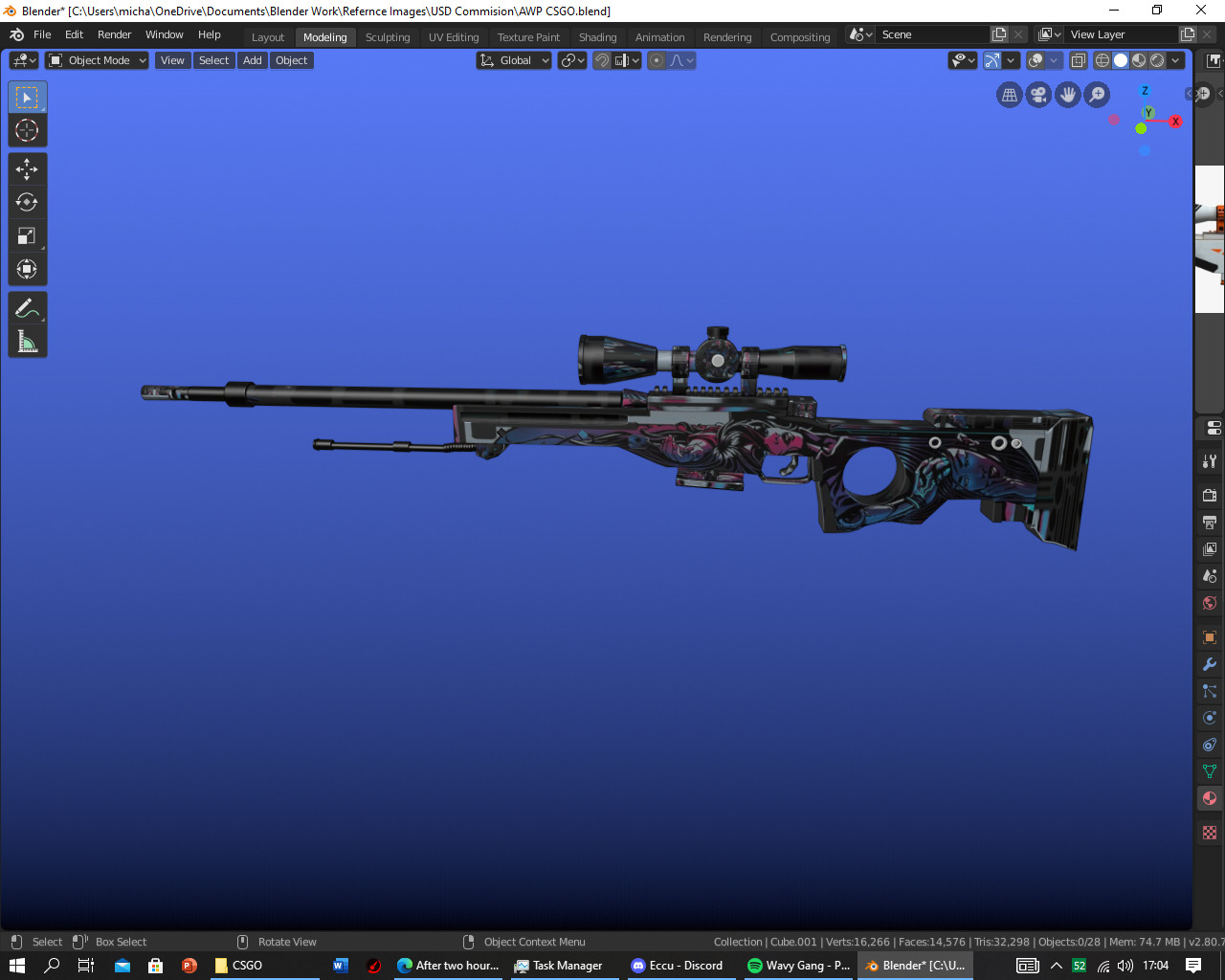Image resolution: width=1225 pixels, height=980 pixels.
Task: Open the World properties panel
Action: (1208, 602)
